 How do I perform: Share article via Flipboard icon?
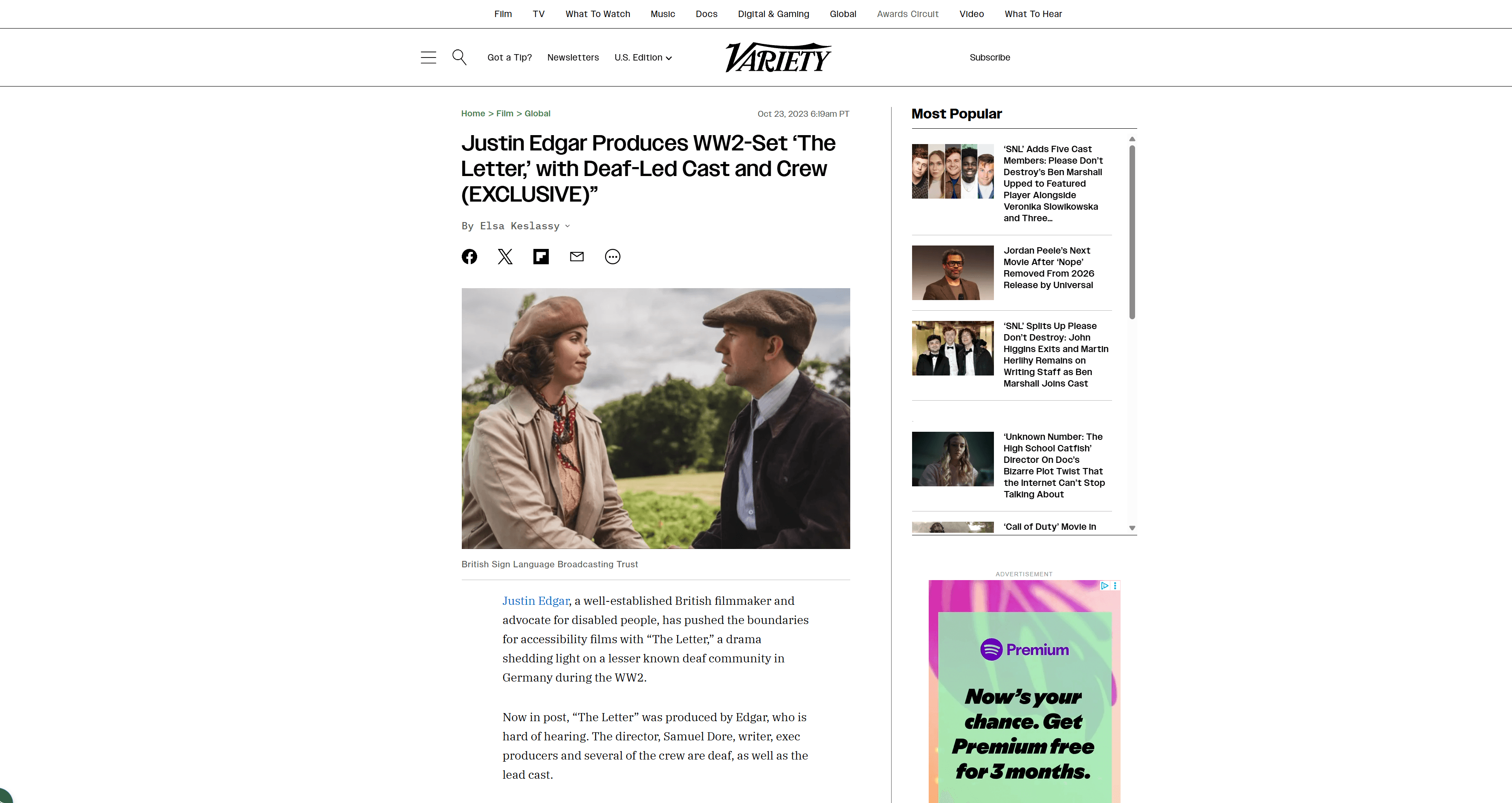(541, 256)
